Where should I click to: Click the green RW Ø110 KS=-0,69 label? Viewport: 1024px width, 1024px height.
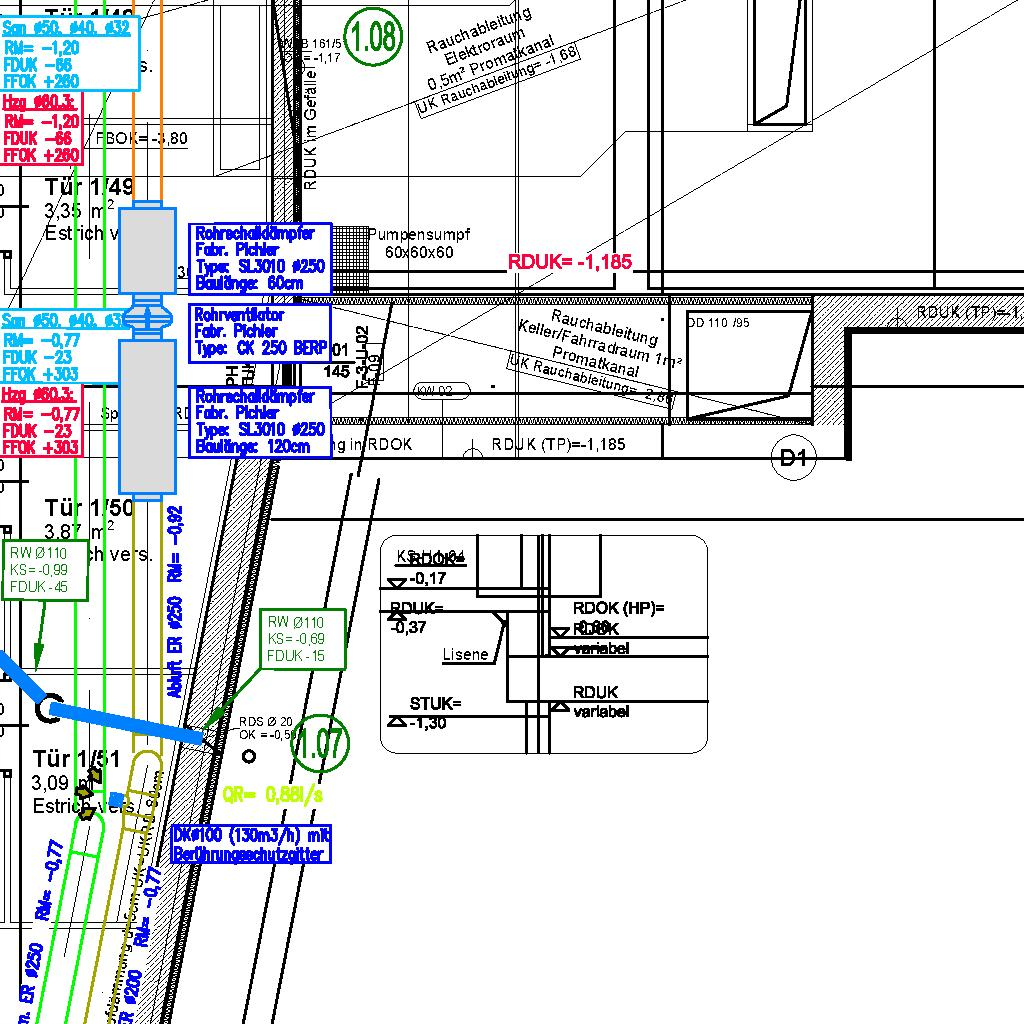[302, 639]
